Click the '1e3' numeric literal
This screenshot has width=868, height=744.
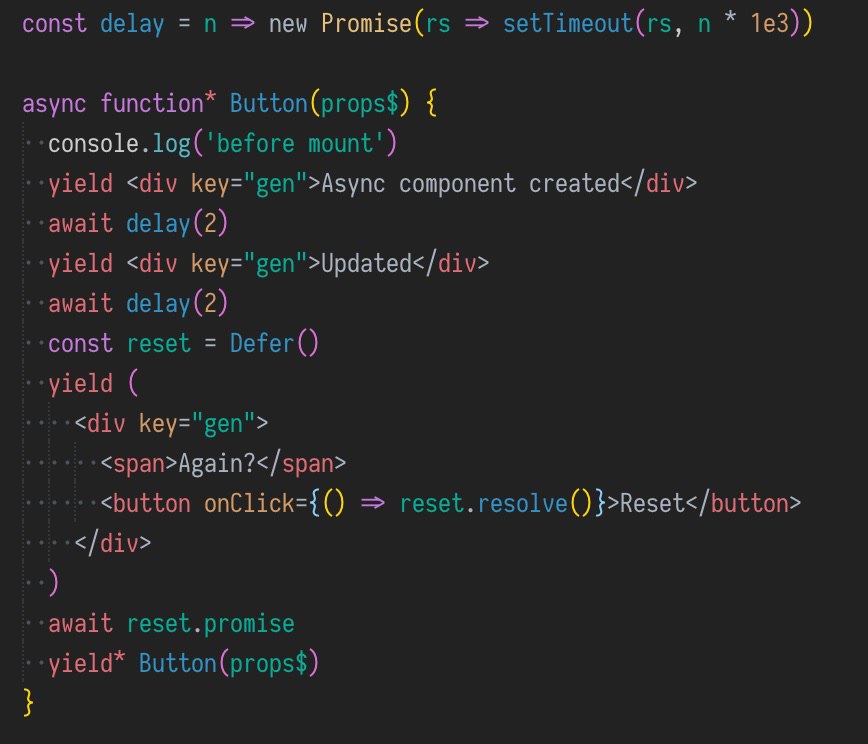(x=769, y=24)
